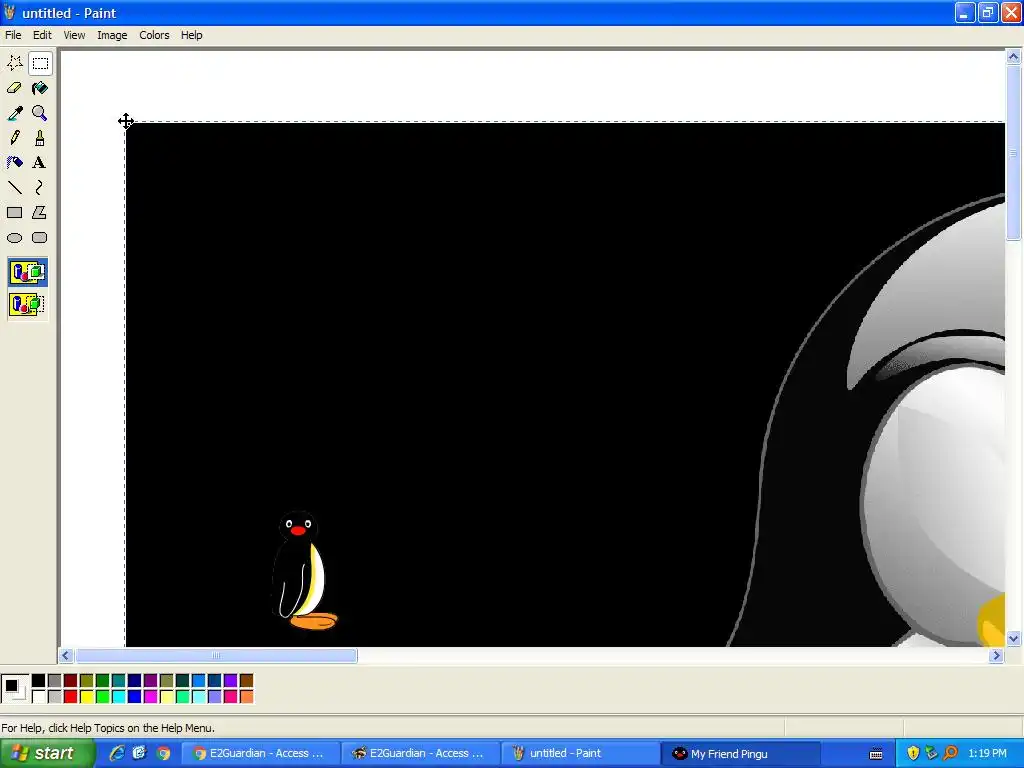Click the orange magnifier tray icon
Screen dimensions: 1024x768
(951, 754)
